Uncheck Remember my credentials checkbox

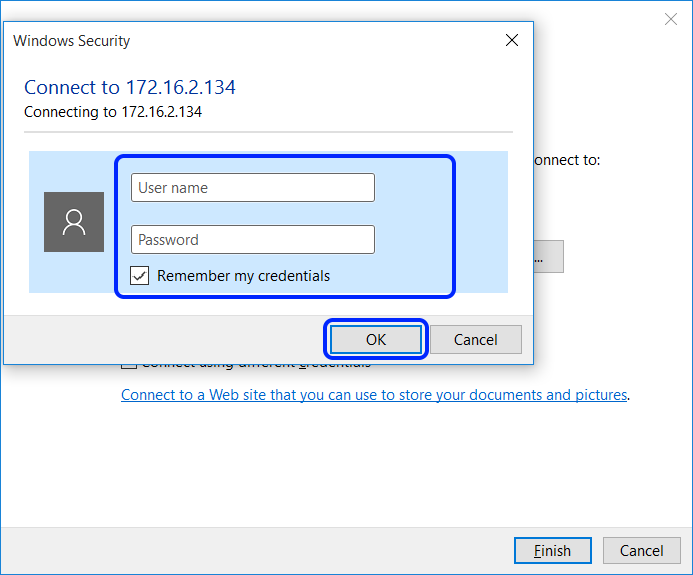click(139, 276)
